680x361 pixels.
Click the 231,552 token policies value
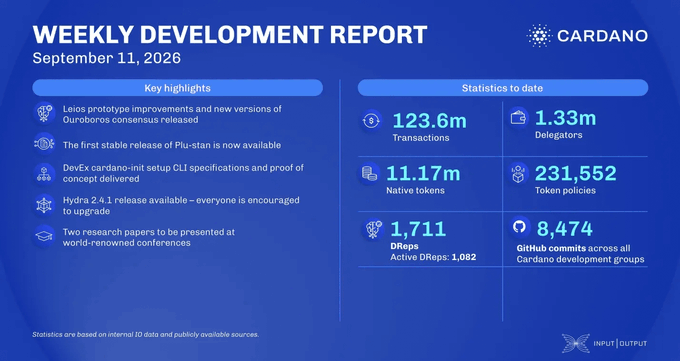click(575, 173)
